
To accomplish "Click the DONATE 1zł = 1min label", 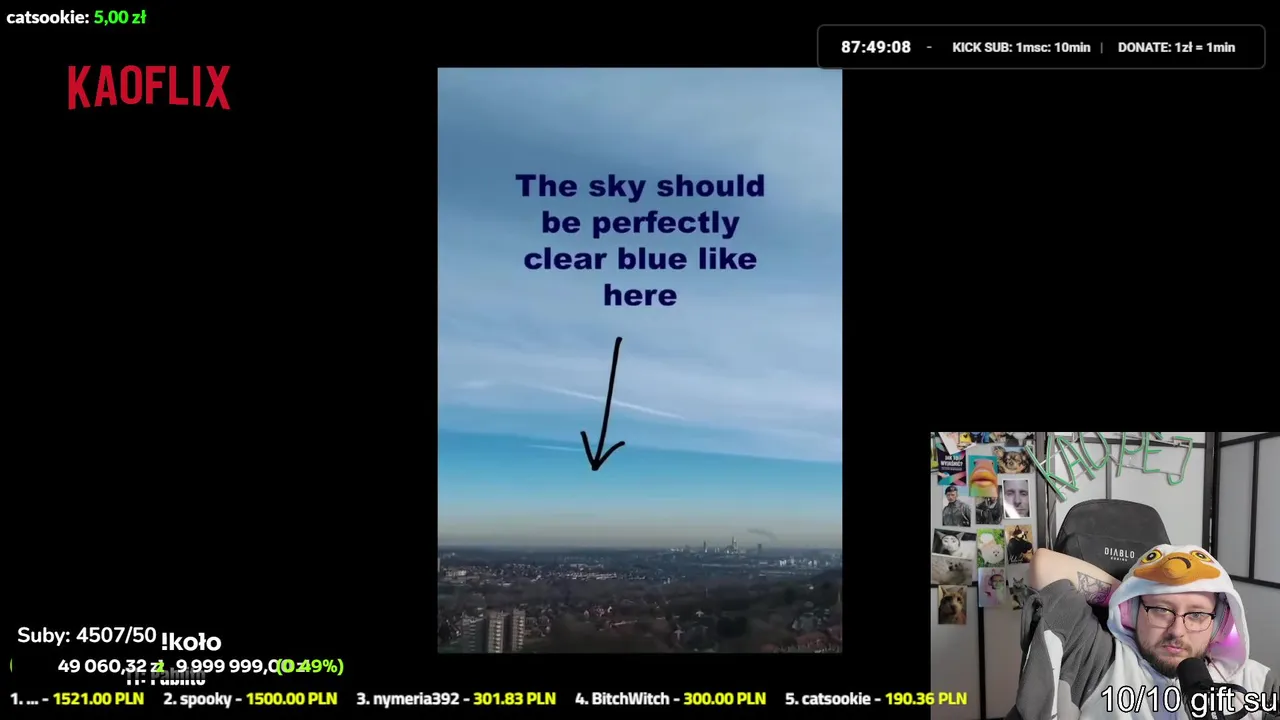I will point(1176,47).
